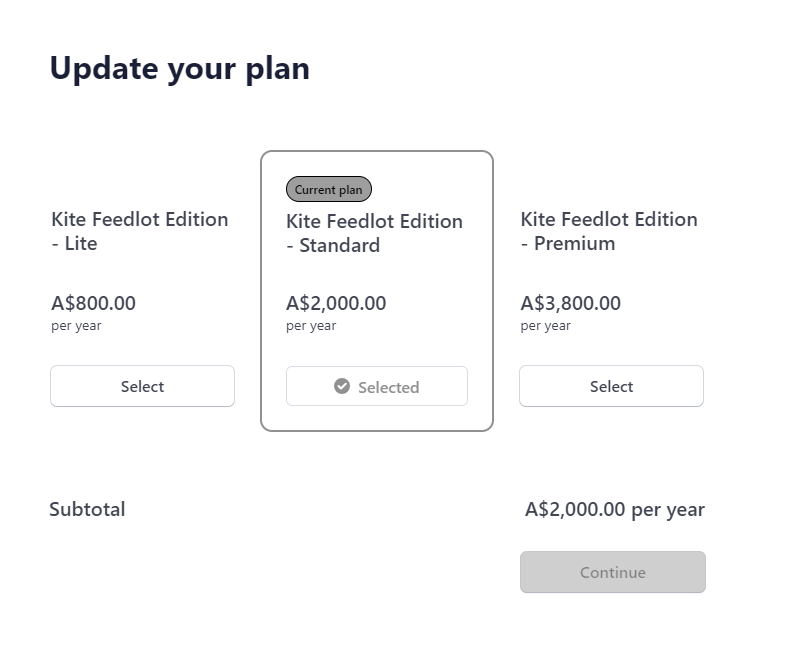Click the Current plan badge
805x662 pixels.
pyautogui.click(x=328, y=189)
